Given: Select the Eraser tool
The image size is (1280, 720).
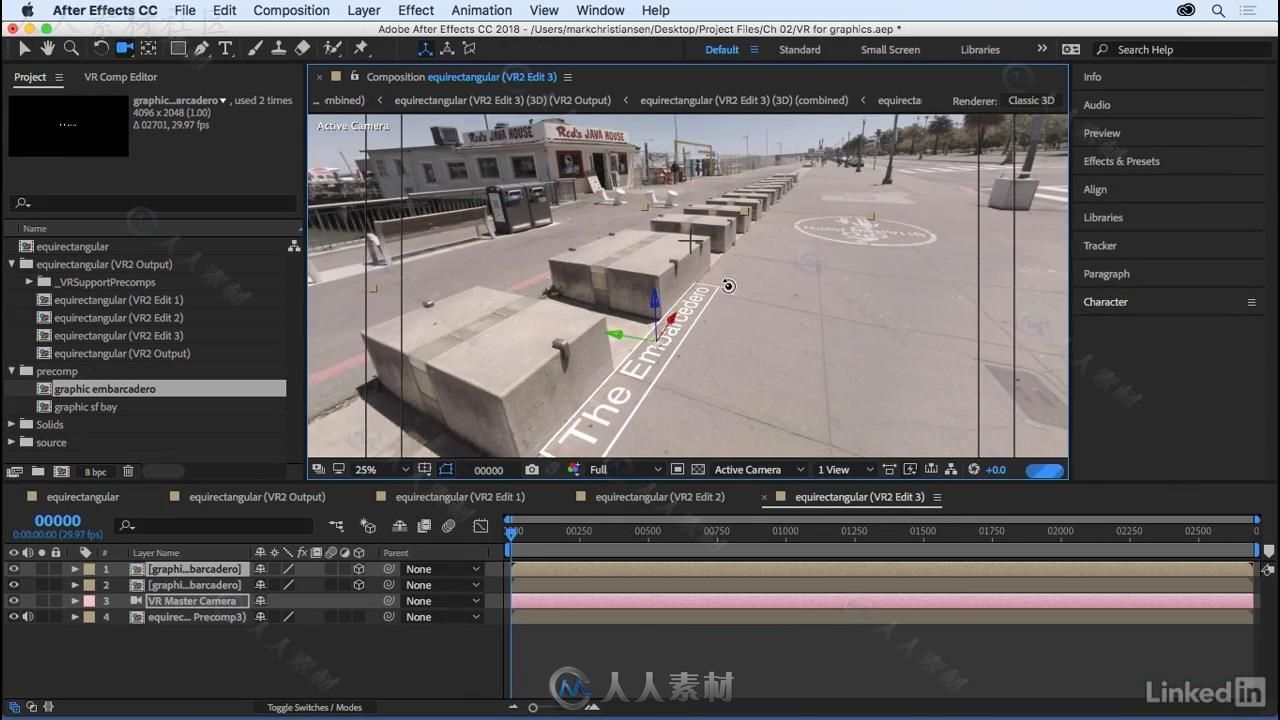Looking at the screenshot, I should pos(302,48).
